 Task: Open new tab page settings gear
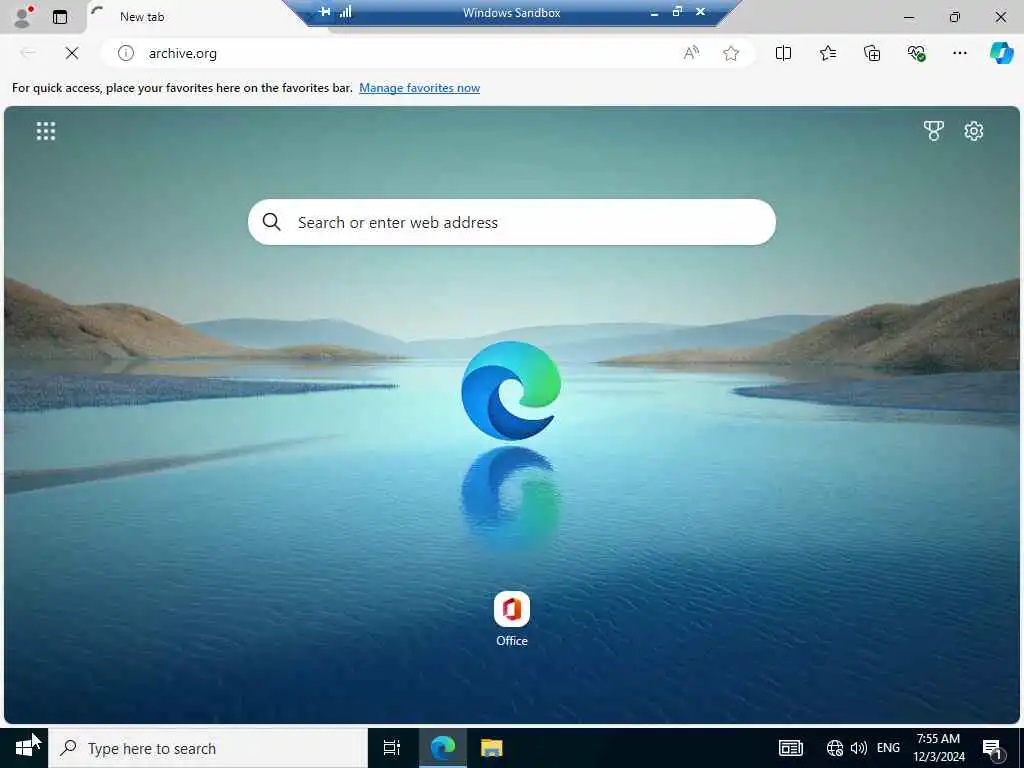[x=973, y=131]
